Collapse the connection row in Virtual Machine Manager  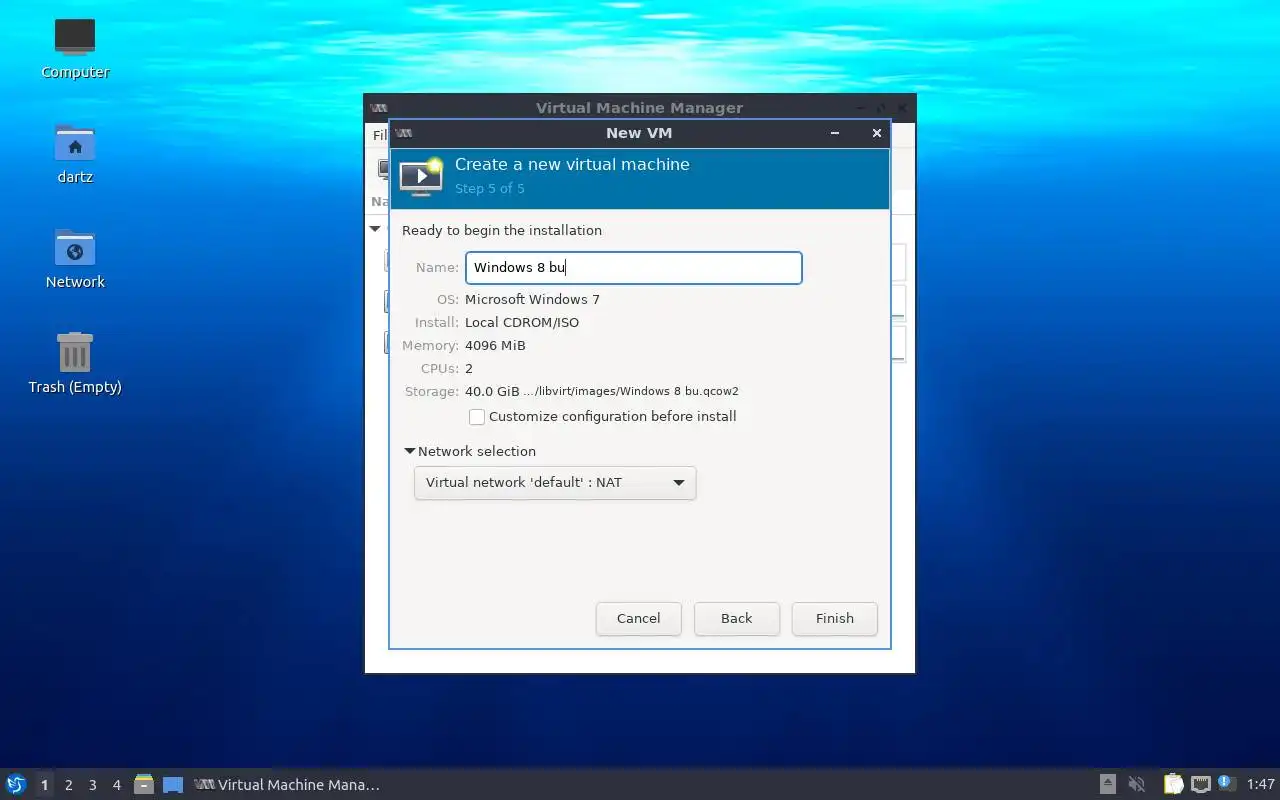(375, 229)
